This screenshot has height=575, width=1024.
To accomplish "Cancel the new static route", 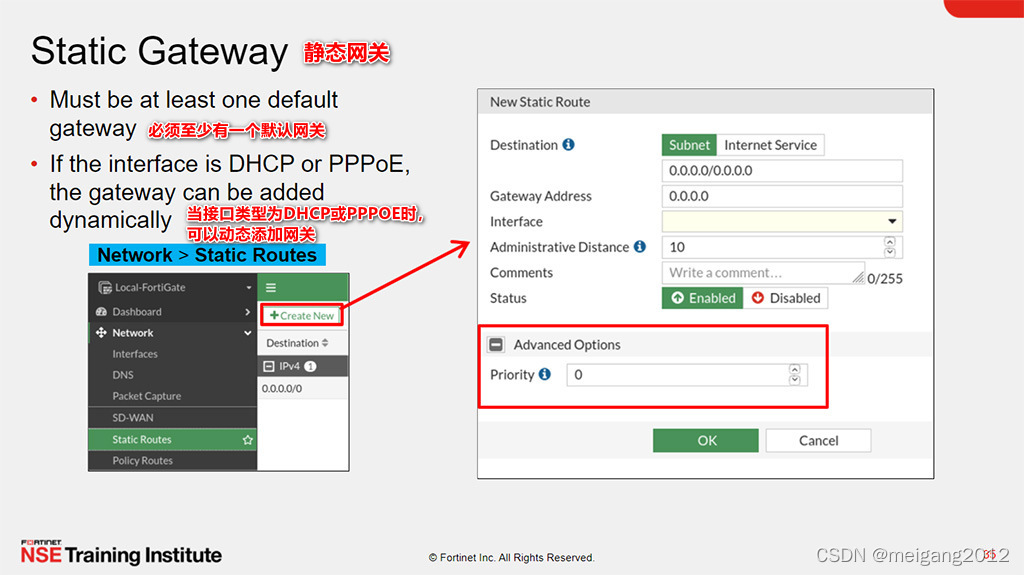I will click(818, 440).
